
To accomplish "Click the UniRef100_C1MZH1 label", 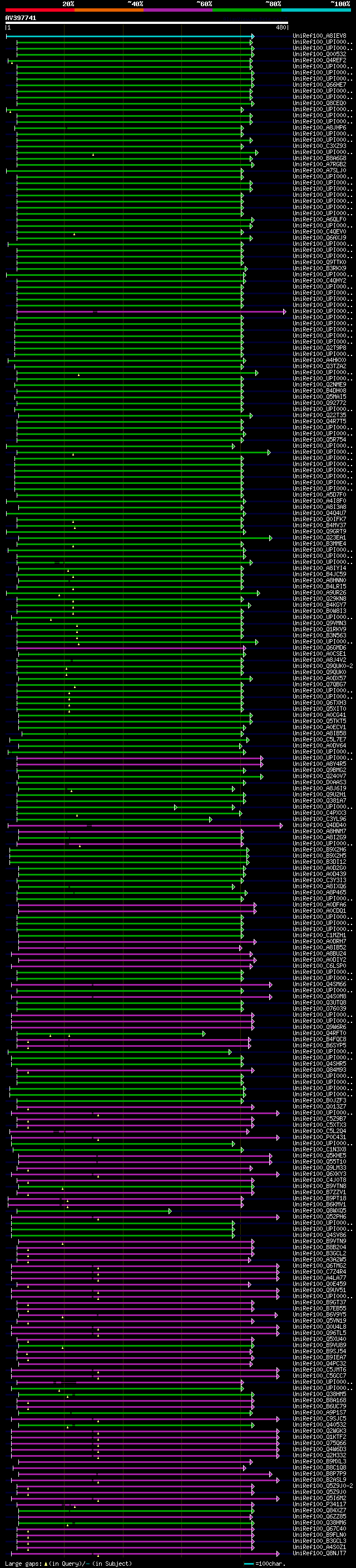I will click(x=319, y=936).
